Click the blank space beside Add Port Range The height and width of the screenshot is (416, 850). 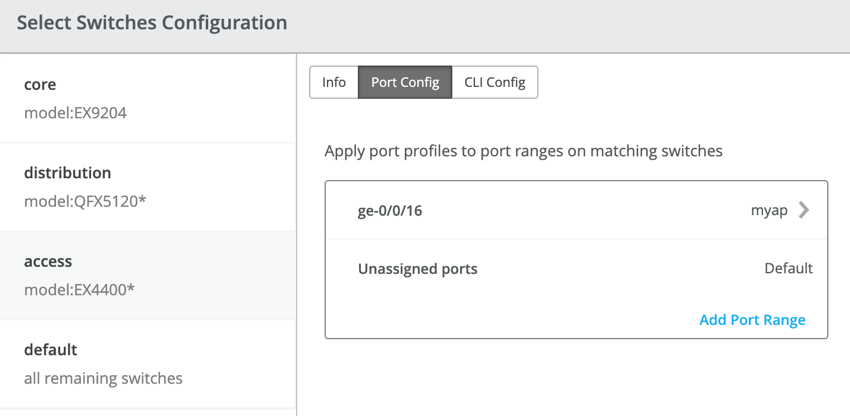tap(500, 320)
